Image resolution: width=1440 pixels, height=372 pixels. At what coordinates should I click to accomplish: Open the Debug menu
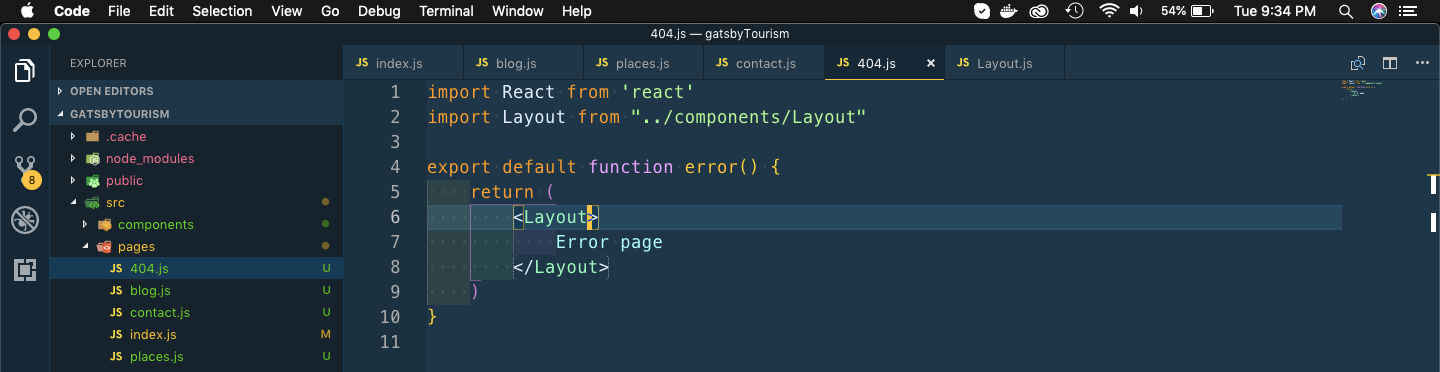click(x=379, y=11)
